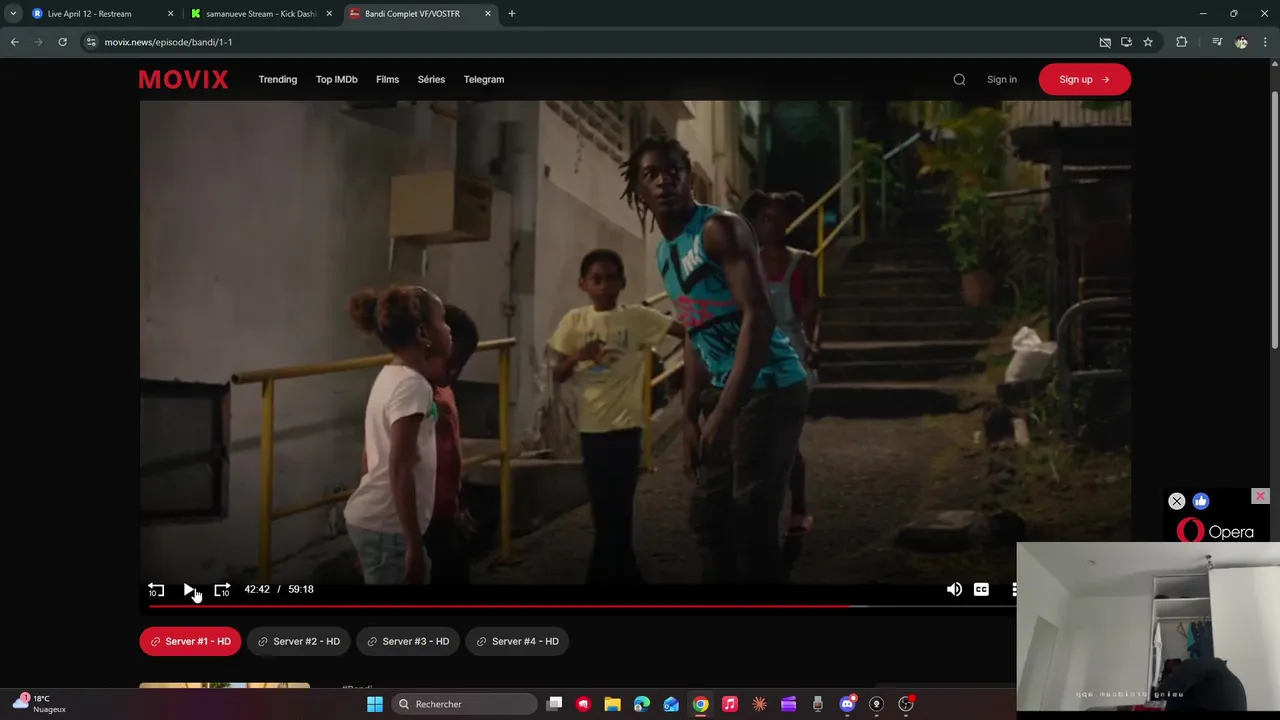Play the paused video

189,590
